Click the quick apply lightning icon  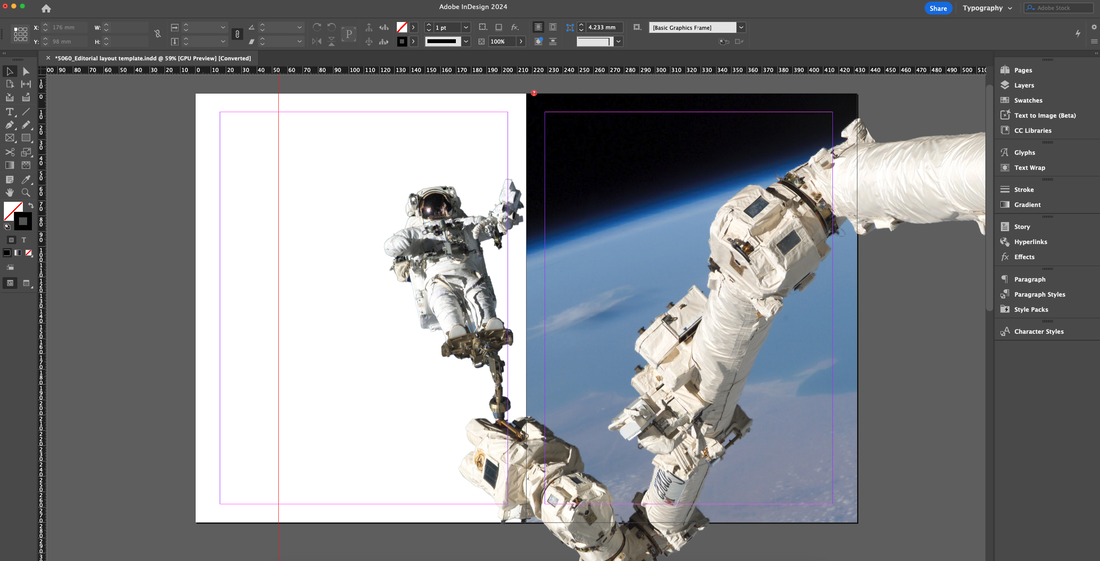point(1078,33)
